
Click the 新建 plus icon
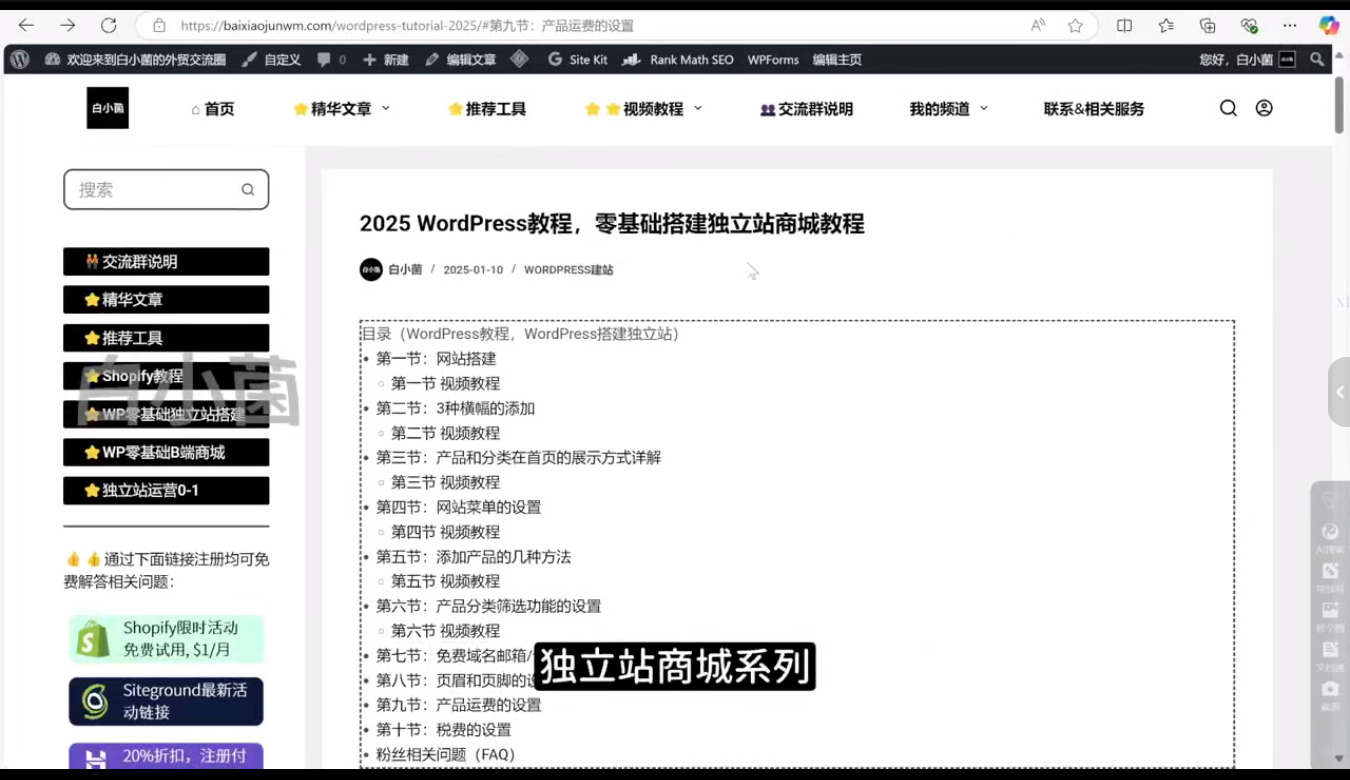point(369,60)
